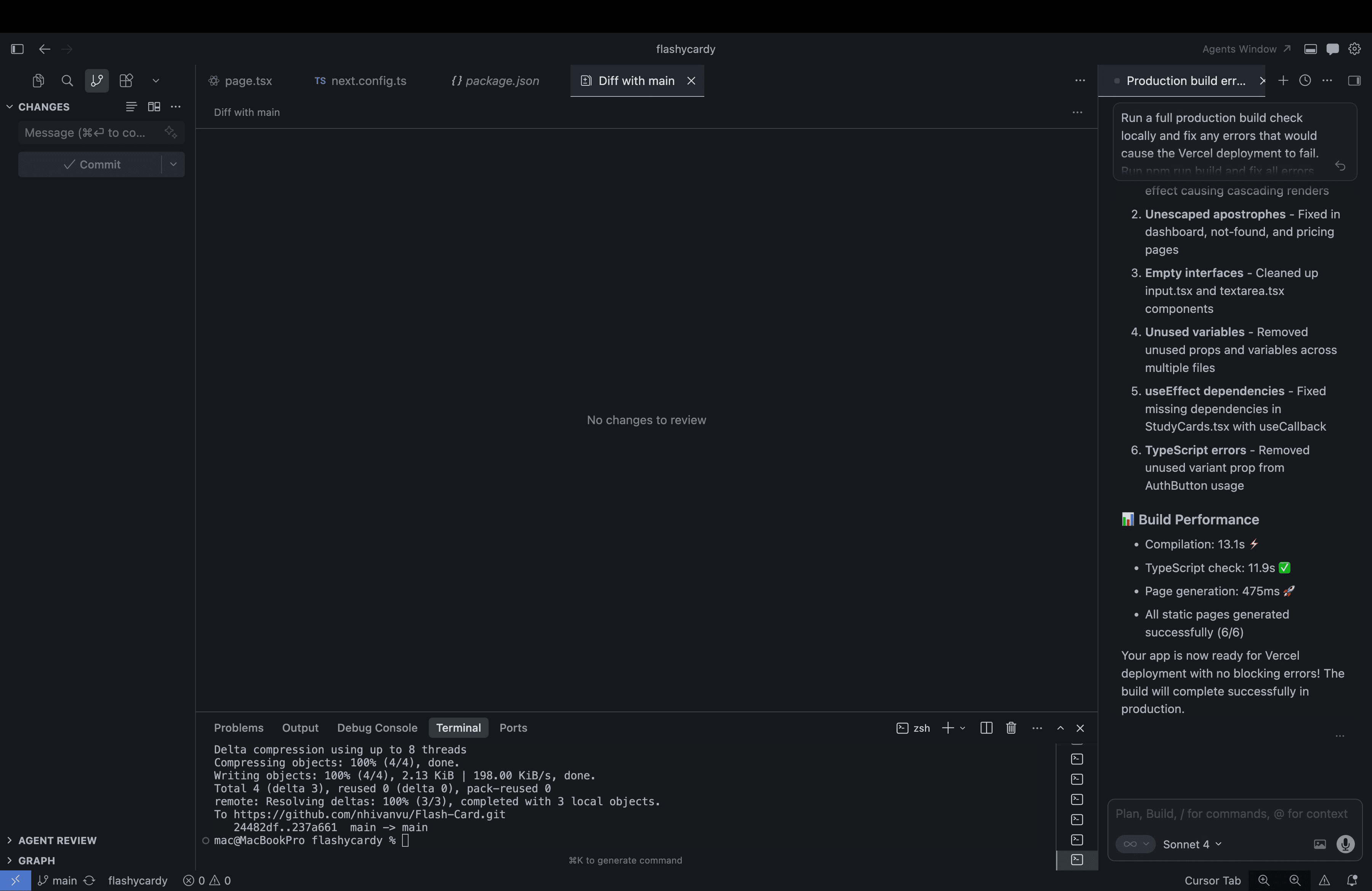This screenshot has width=1372, height=891.
Task: Open the Ports panel tab
Action: [513, 728]
